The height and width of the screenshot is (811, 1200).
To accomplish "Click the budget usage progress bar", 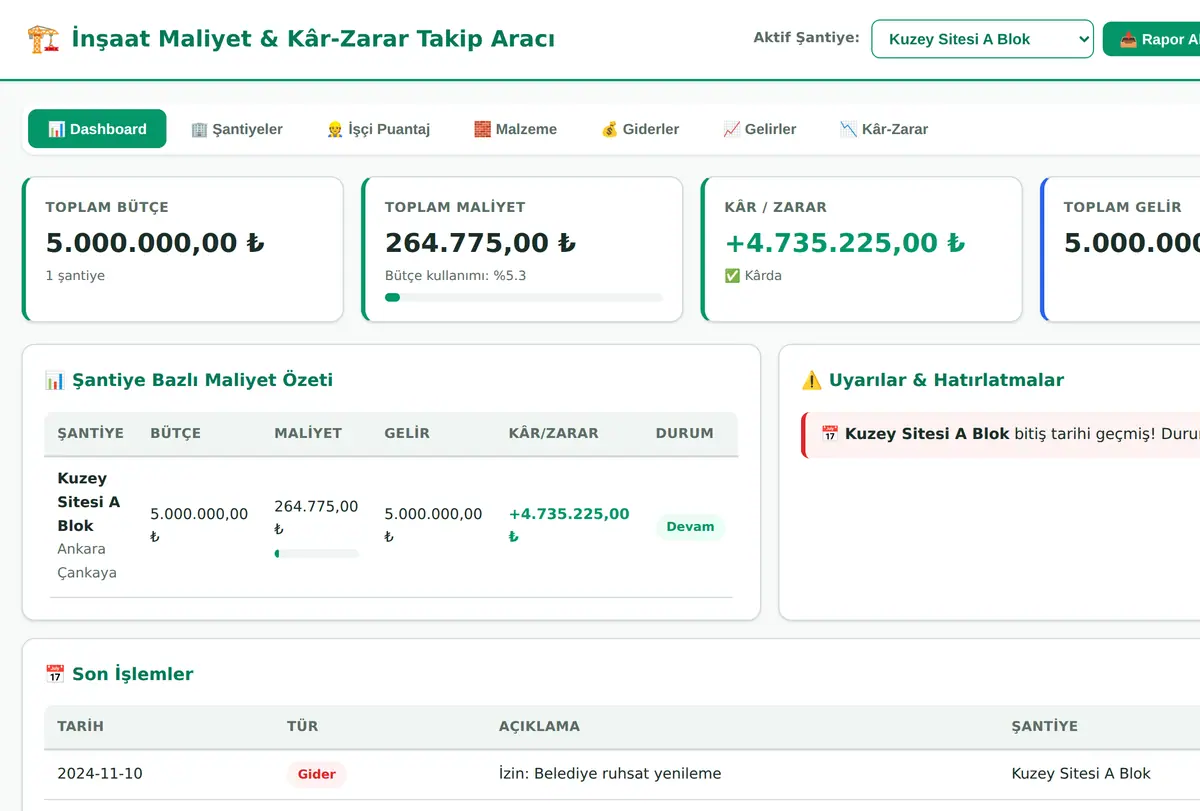I will click(523, 297).
